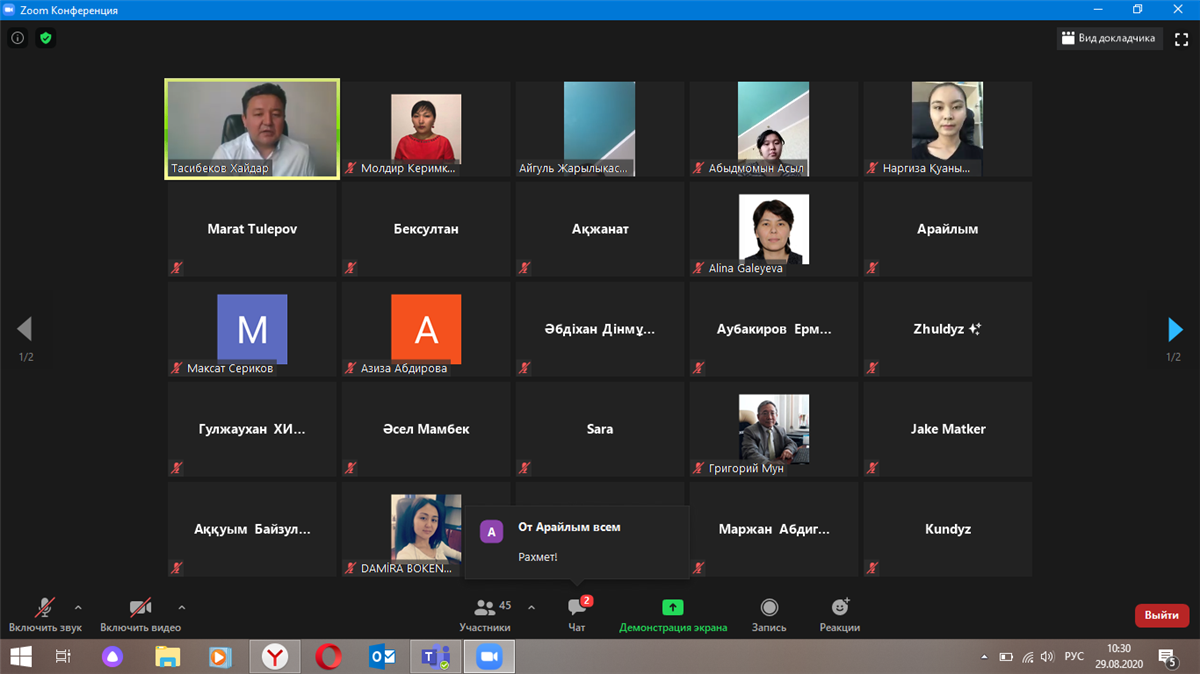The image size is (1200, 674).
Task: Expand audio options arrow beside microphone
Action: pyautogui.click(x=78, y=607)
